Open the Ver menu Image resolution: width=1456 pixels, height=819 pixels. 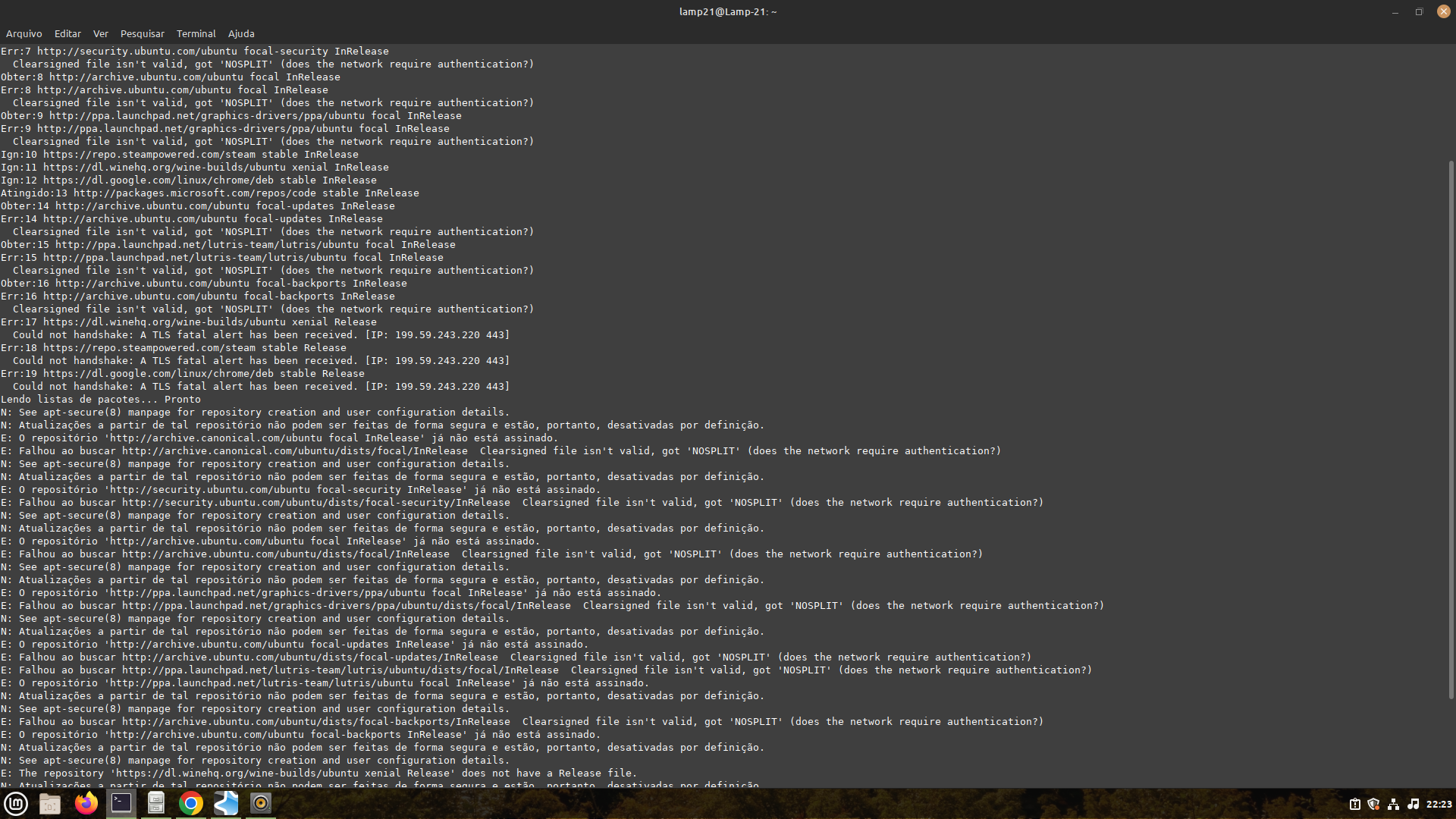[x=101, y=33]
